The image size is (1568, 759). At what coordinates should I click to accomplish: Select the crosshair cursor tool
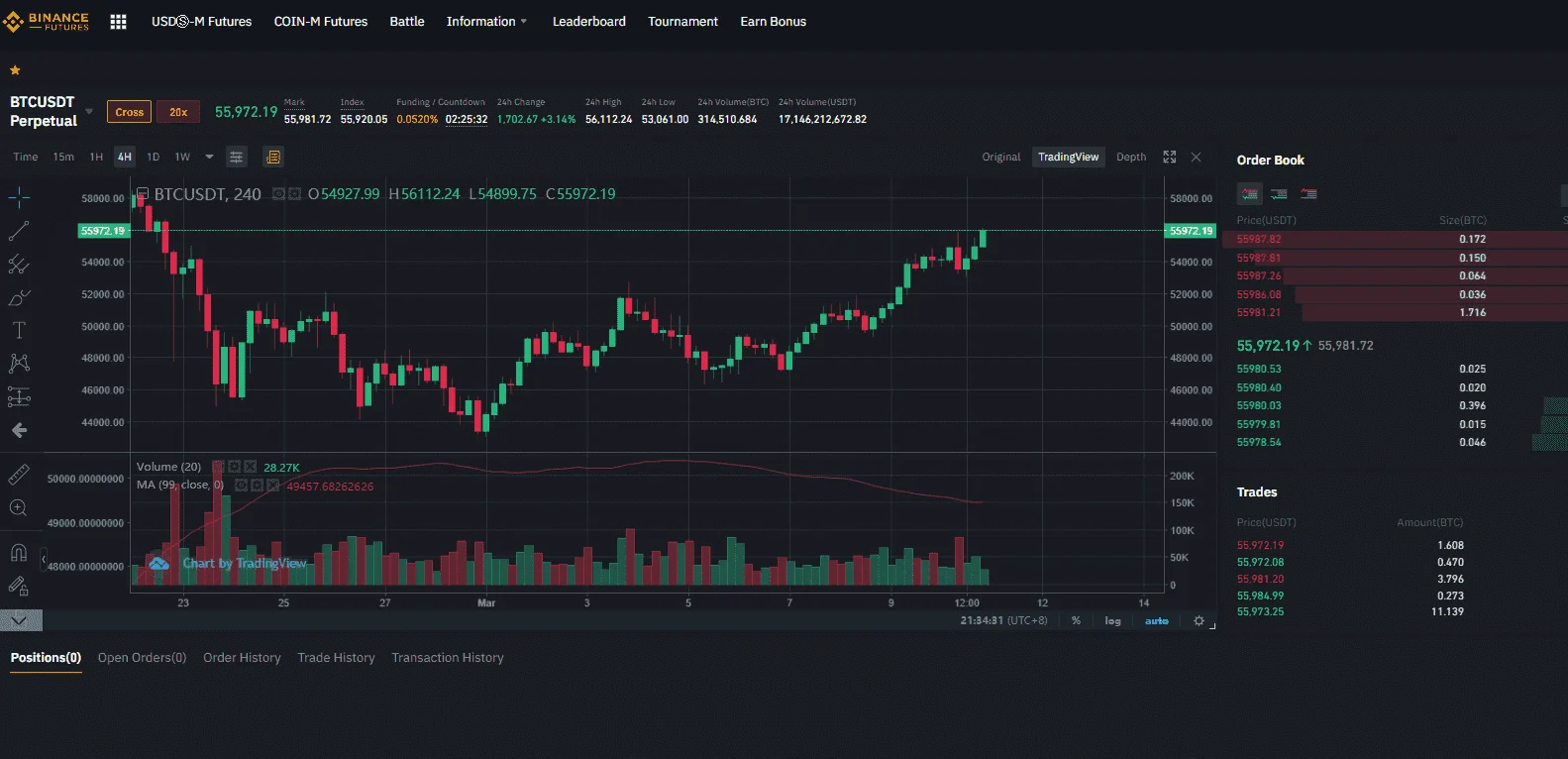coord(19,197)
